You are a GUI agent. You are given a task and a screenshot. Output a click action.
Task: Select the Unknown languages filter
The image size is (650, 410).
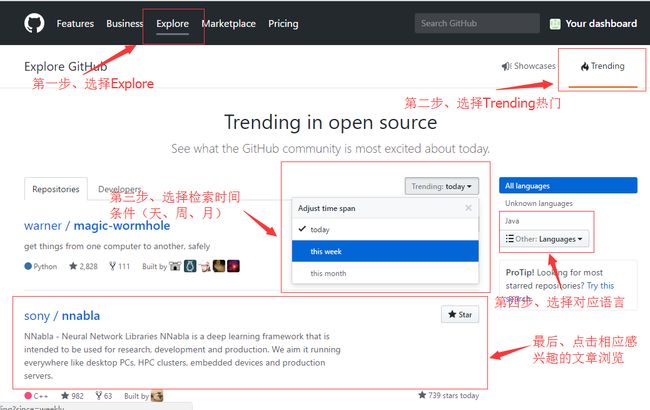[x=538, y=203]
